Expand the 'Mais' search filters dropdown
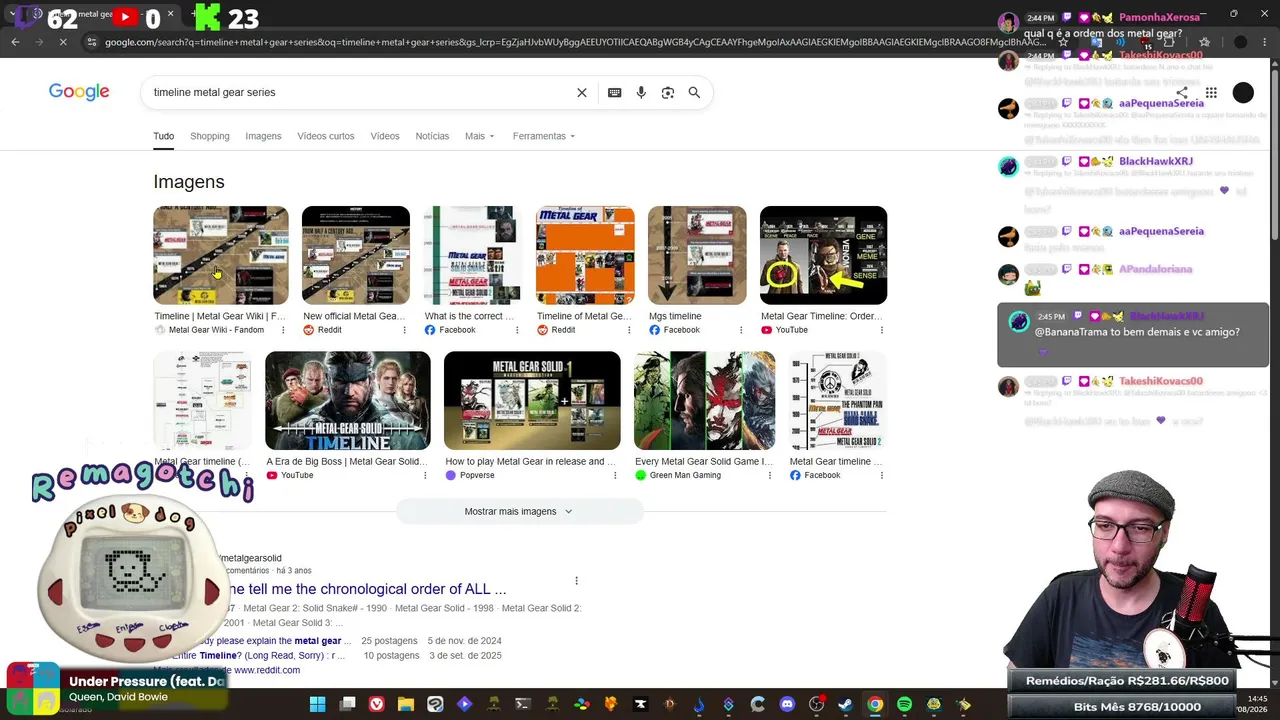Image resolution: width=1280 pixels, height=720 pixels. (x=479, y=136)
